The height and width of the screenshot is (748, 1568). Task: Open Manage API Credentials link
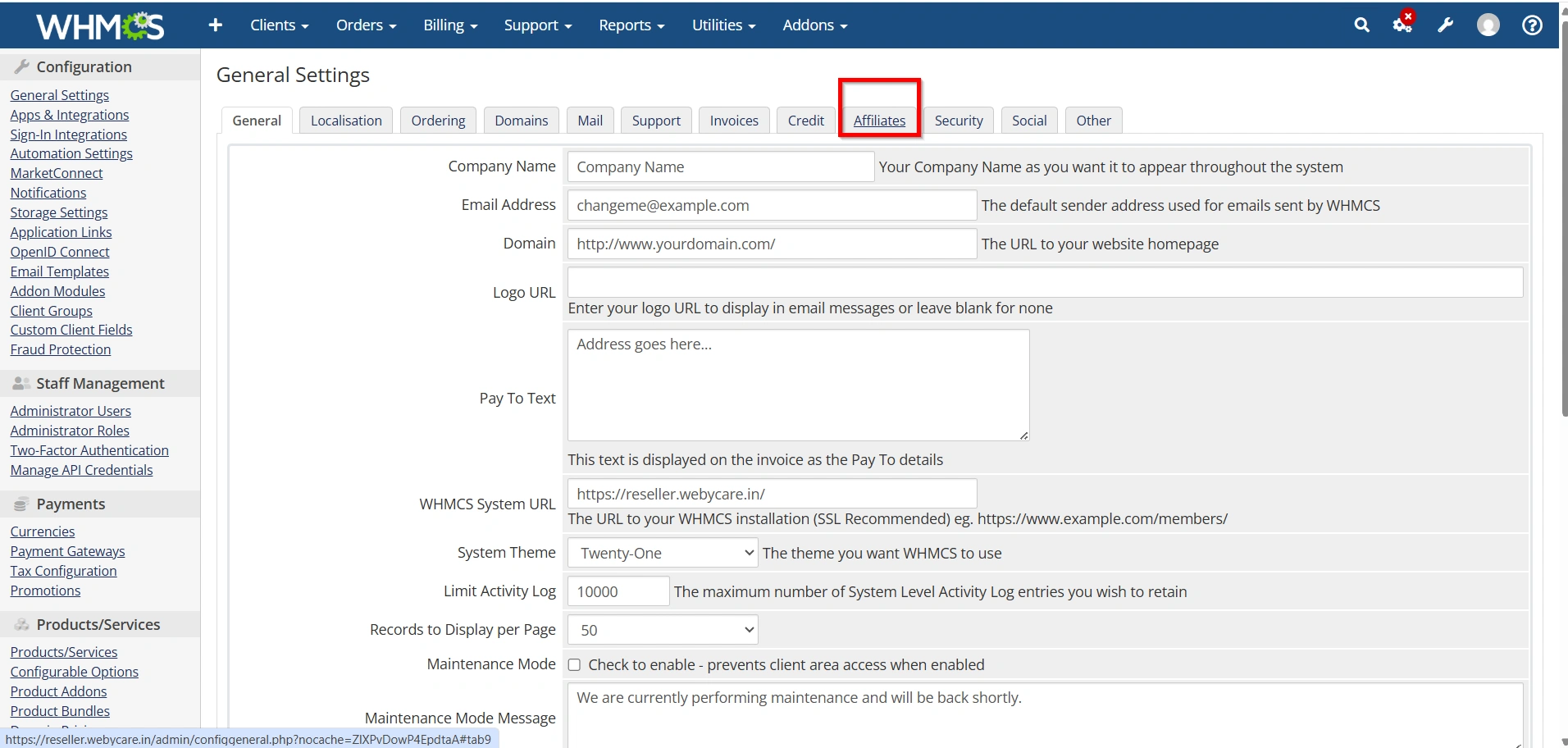(82, 470)
